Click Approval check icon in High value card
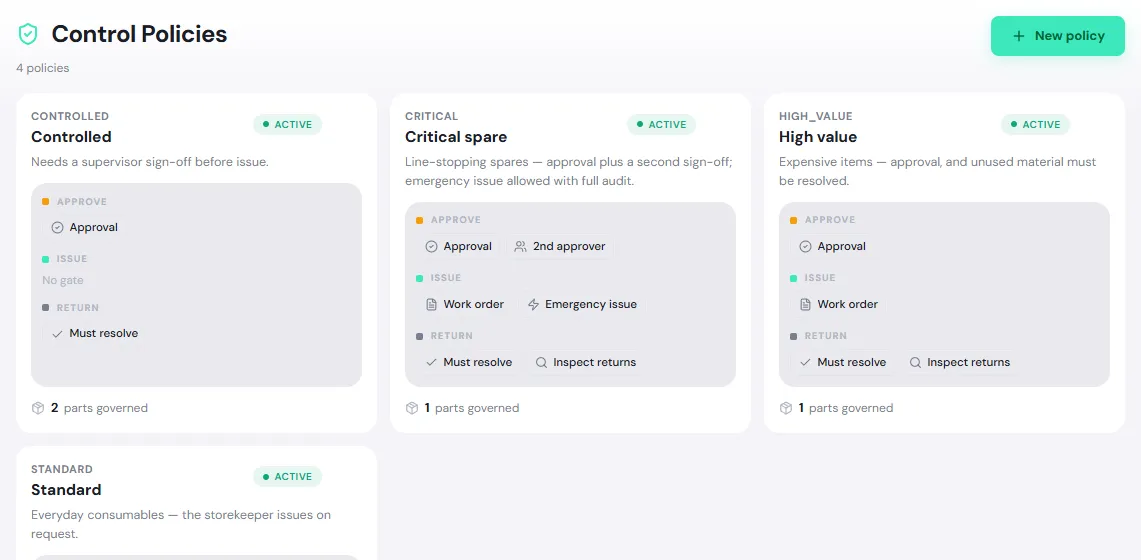Screen dimensions: 1141x560 point(806,247)
